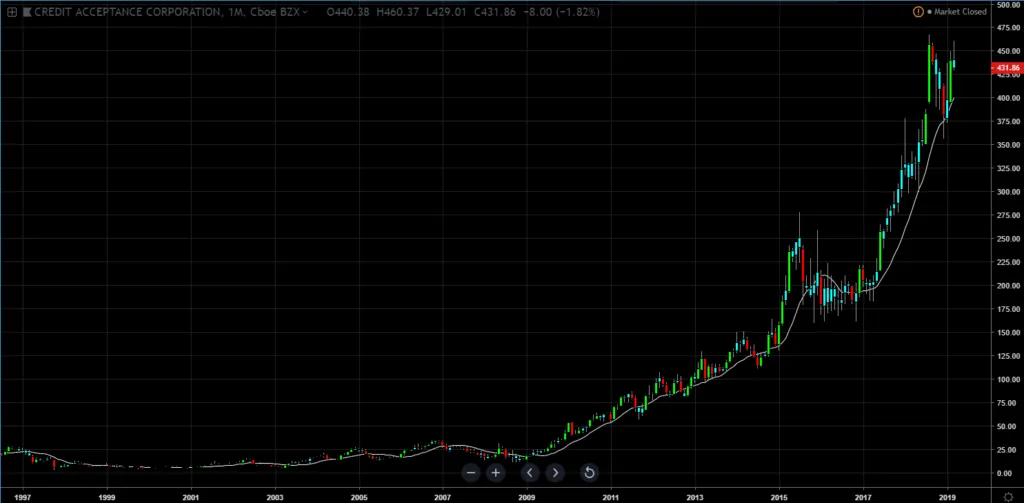Click the flag icon beside Credit Acceptance Corporation
Image resolution: width=1024 pixels, height=503 pixels.
[x=27, y=12]
